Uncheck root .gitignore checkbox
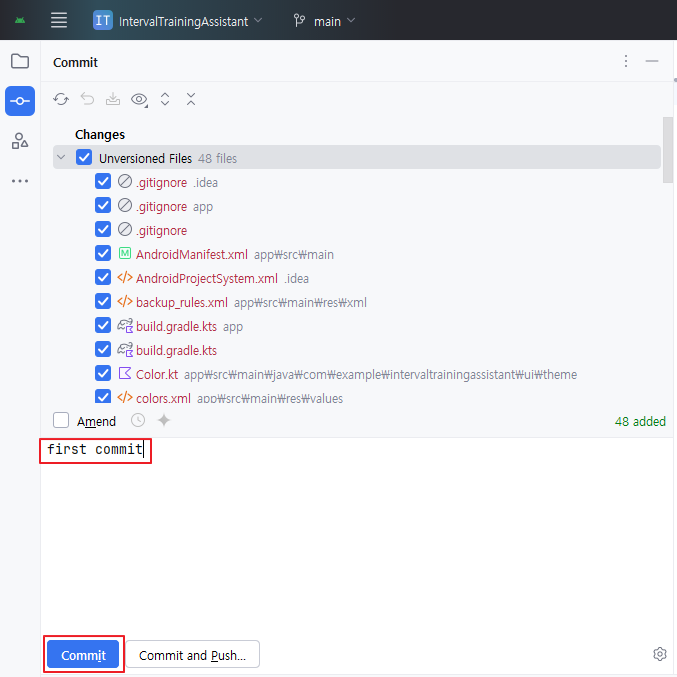 [103, 230]
